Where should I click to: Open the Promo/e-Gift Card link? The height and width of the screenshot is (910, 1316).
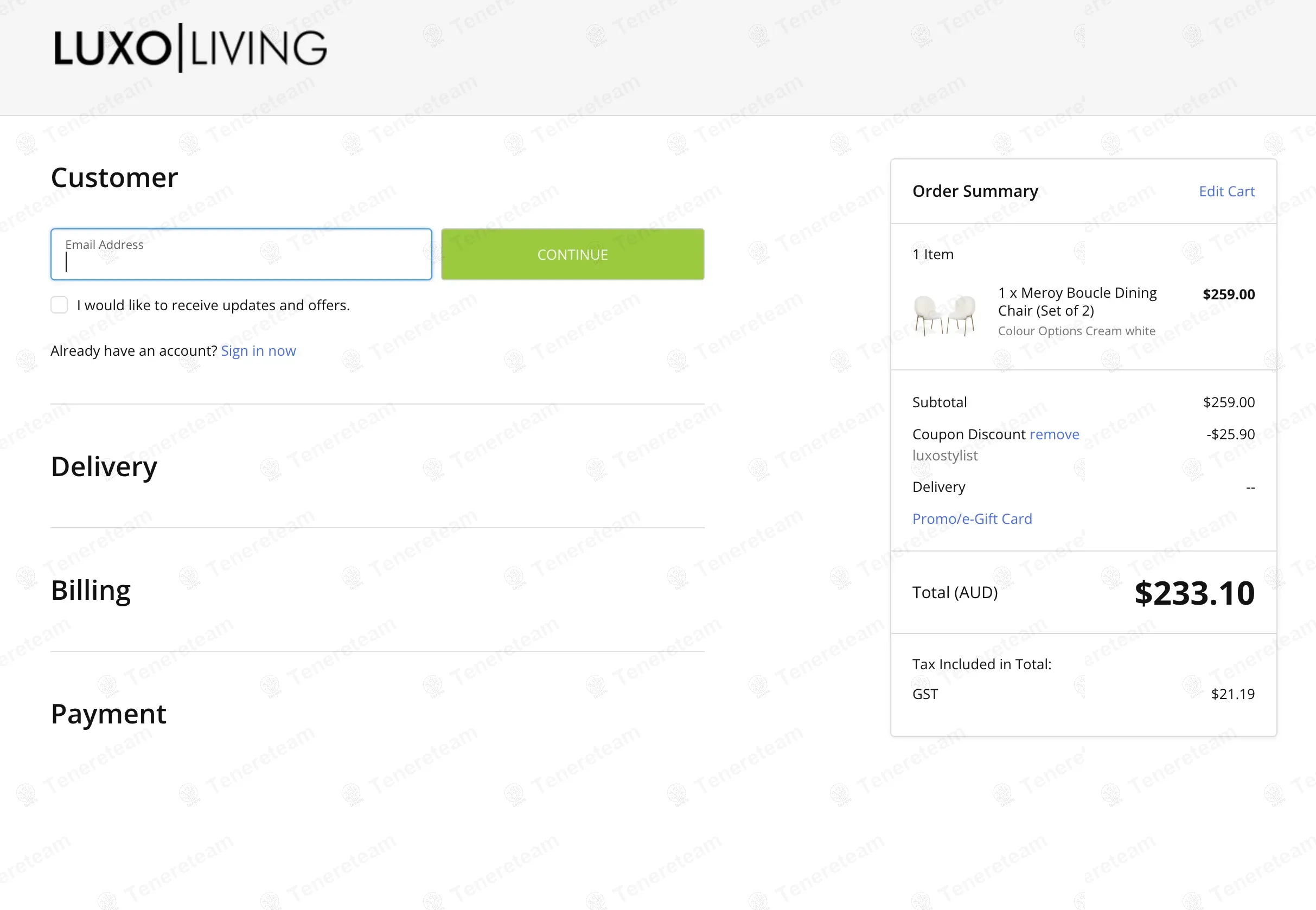(972, 519)
